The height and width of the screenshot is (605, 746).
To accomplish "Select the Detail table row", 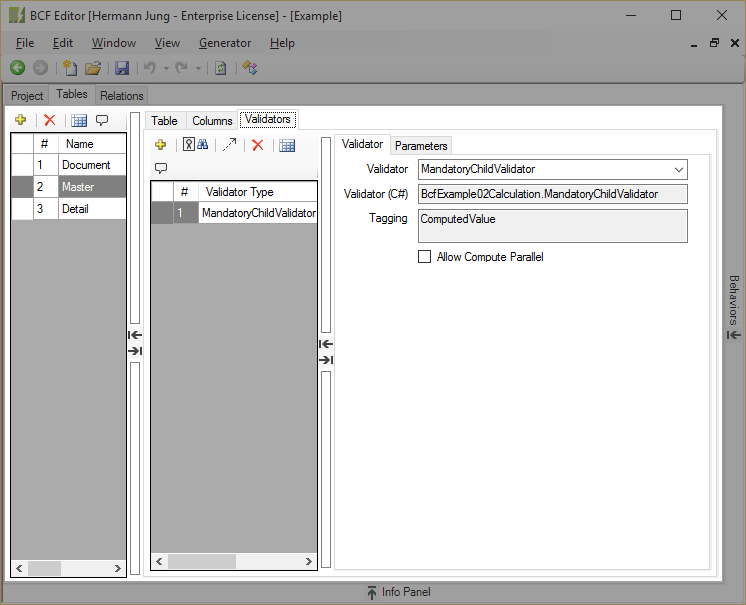I will pyautogui.click(x=69, y=209).
